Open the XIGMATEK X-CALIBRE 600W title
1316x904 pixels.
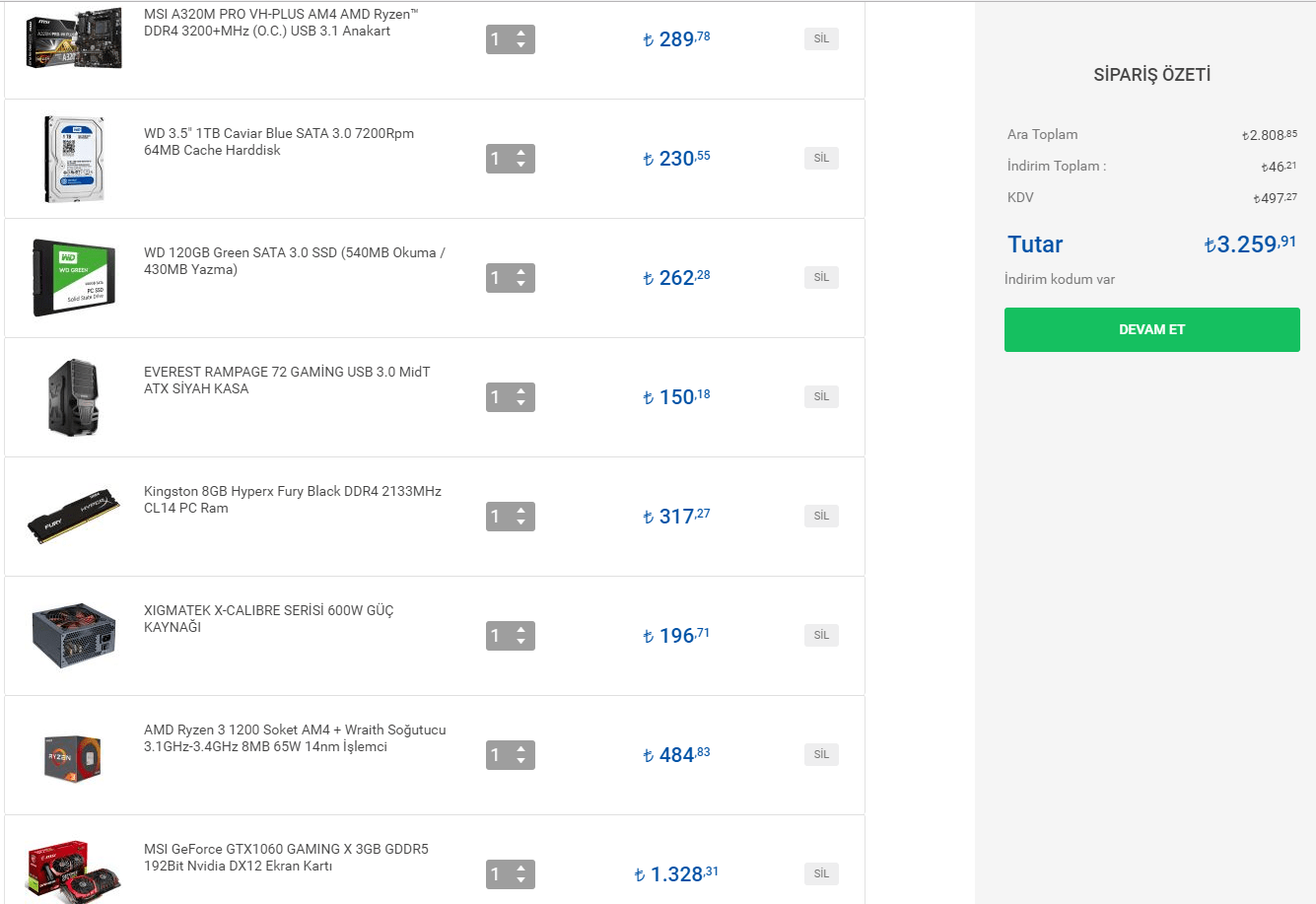(x=269, y=619)
